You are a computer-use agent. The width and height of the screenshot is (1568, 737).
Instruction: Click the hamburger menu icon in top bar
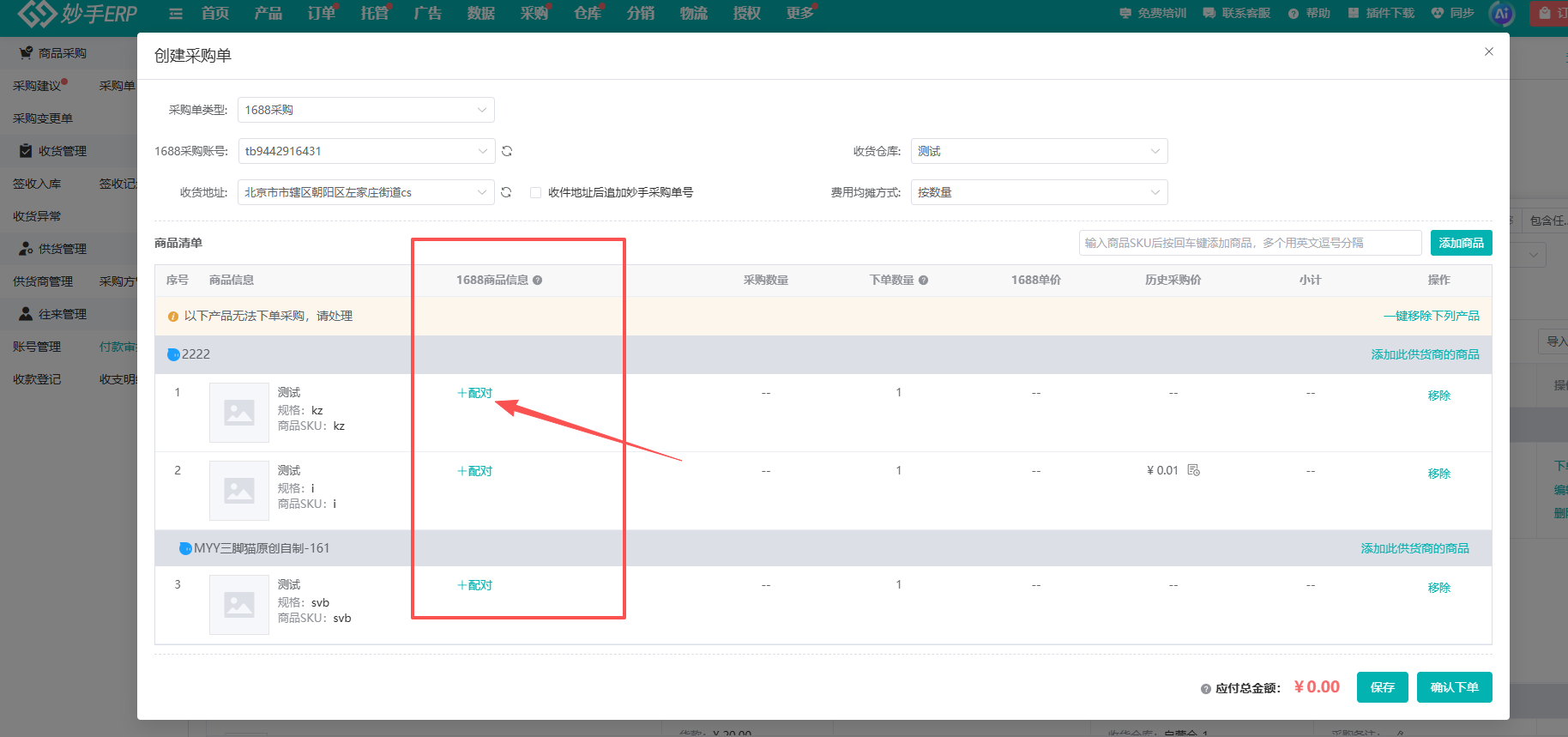(x=176, y=14)
